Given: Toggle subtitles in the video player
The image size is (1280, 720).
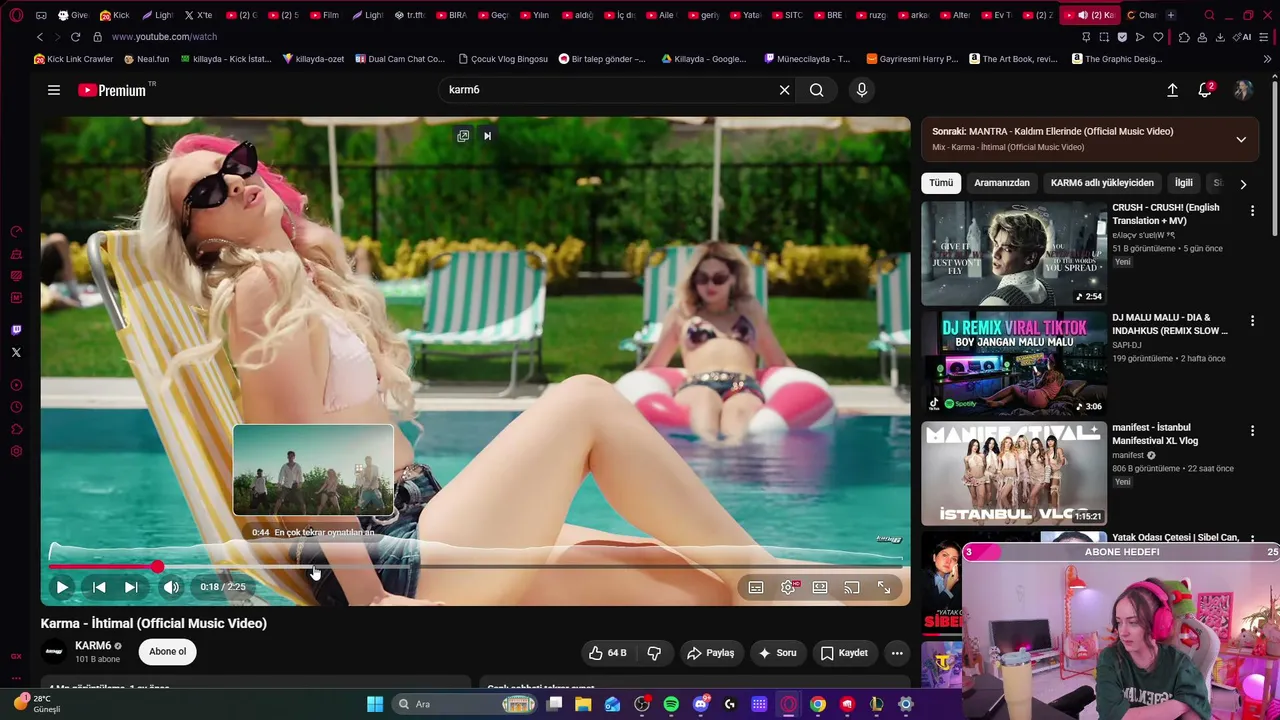Looking at the screenshot, I should tap(756, 587).
